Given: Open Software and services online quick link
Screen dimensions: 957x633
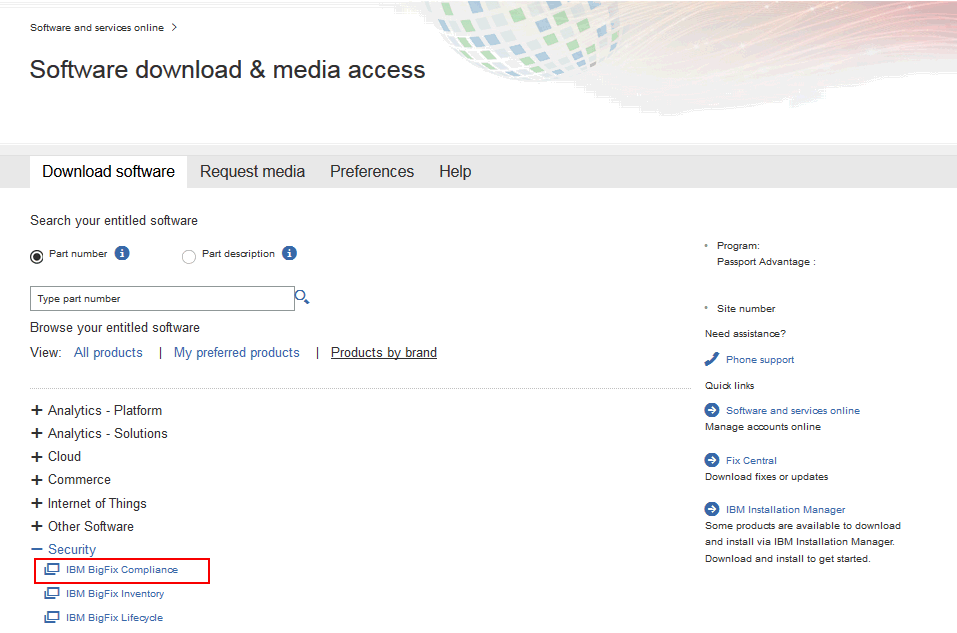Looking at the screenshot, I should pyautogui.click(x=793, y=410).
